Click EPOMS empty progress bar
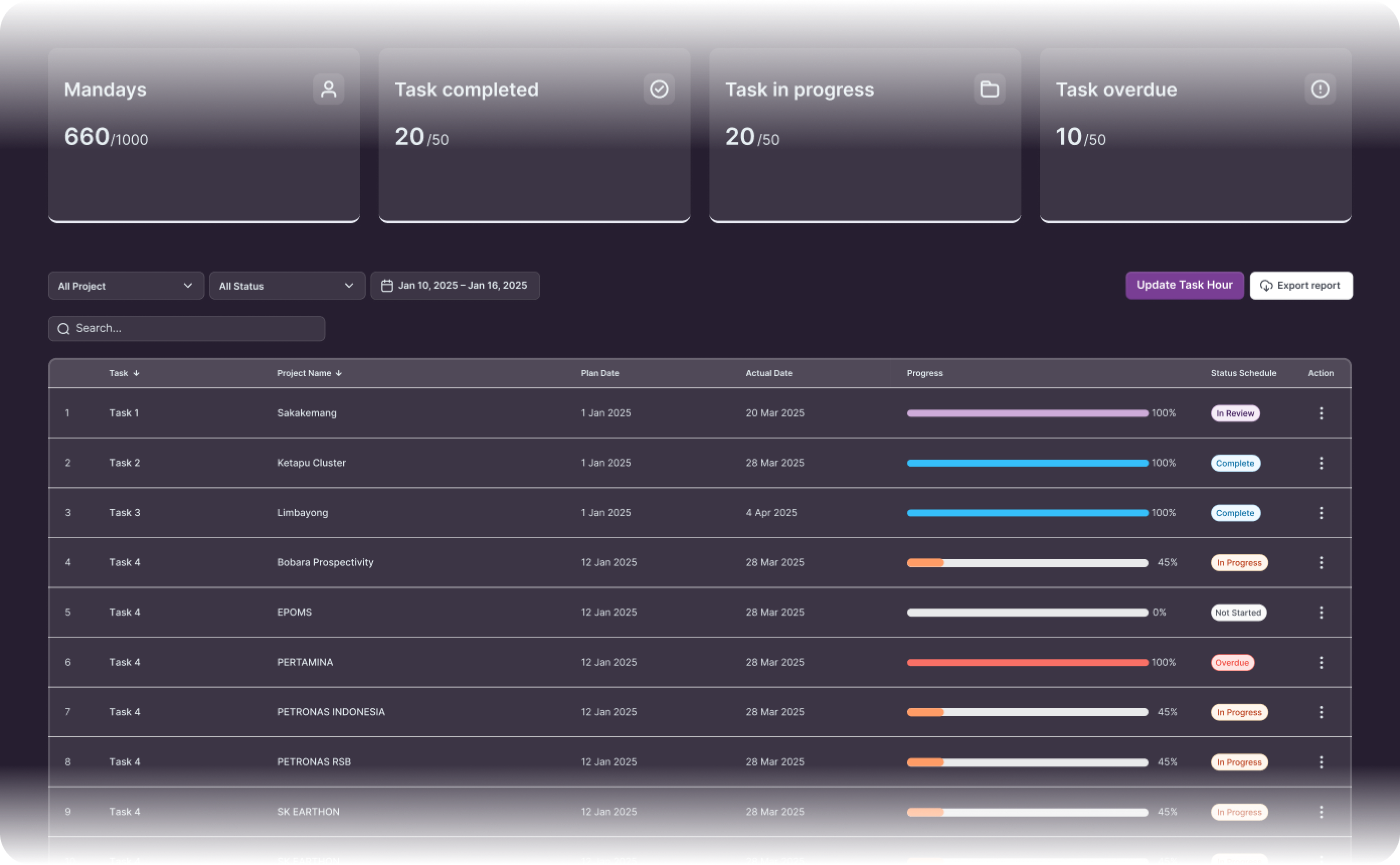This screenshot has height=865, width=1400. click(x=1027, y=612)
